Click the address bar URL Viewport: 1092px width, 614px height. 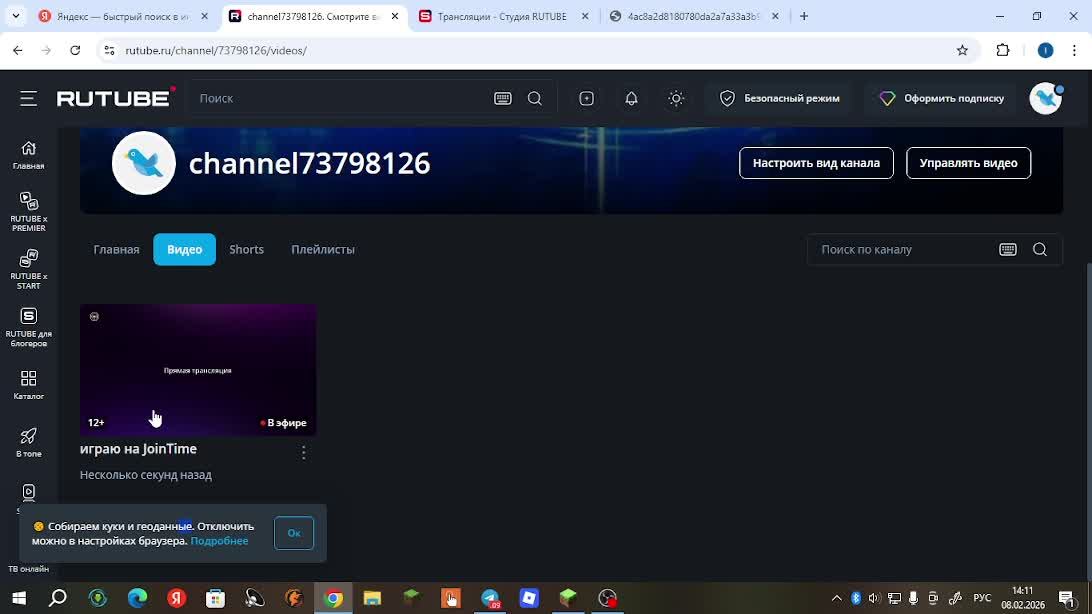216,50
